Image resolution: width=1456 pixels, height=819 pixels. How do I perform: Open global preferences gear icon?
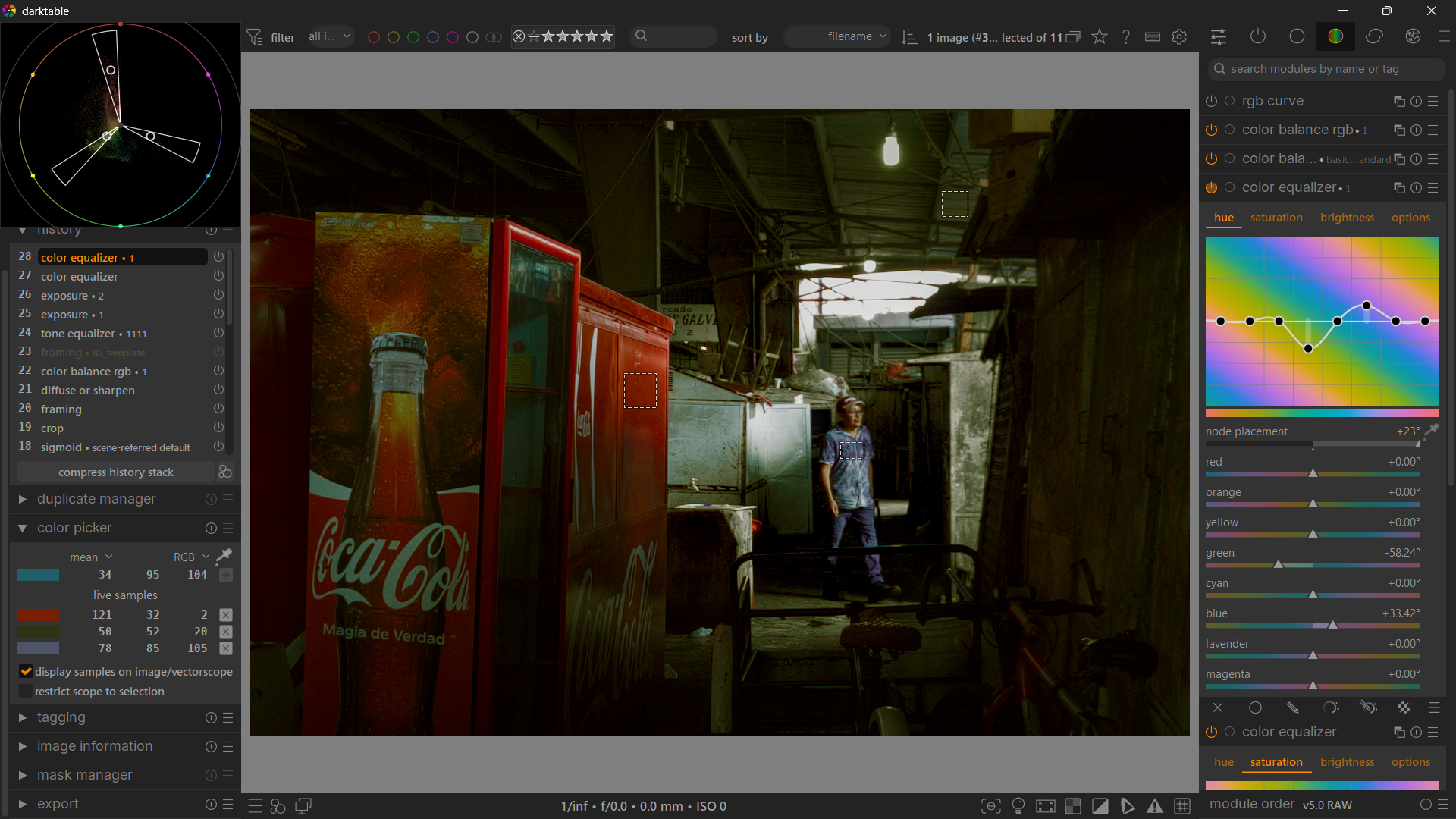pyautogui.click(x=1179, y=36)
